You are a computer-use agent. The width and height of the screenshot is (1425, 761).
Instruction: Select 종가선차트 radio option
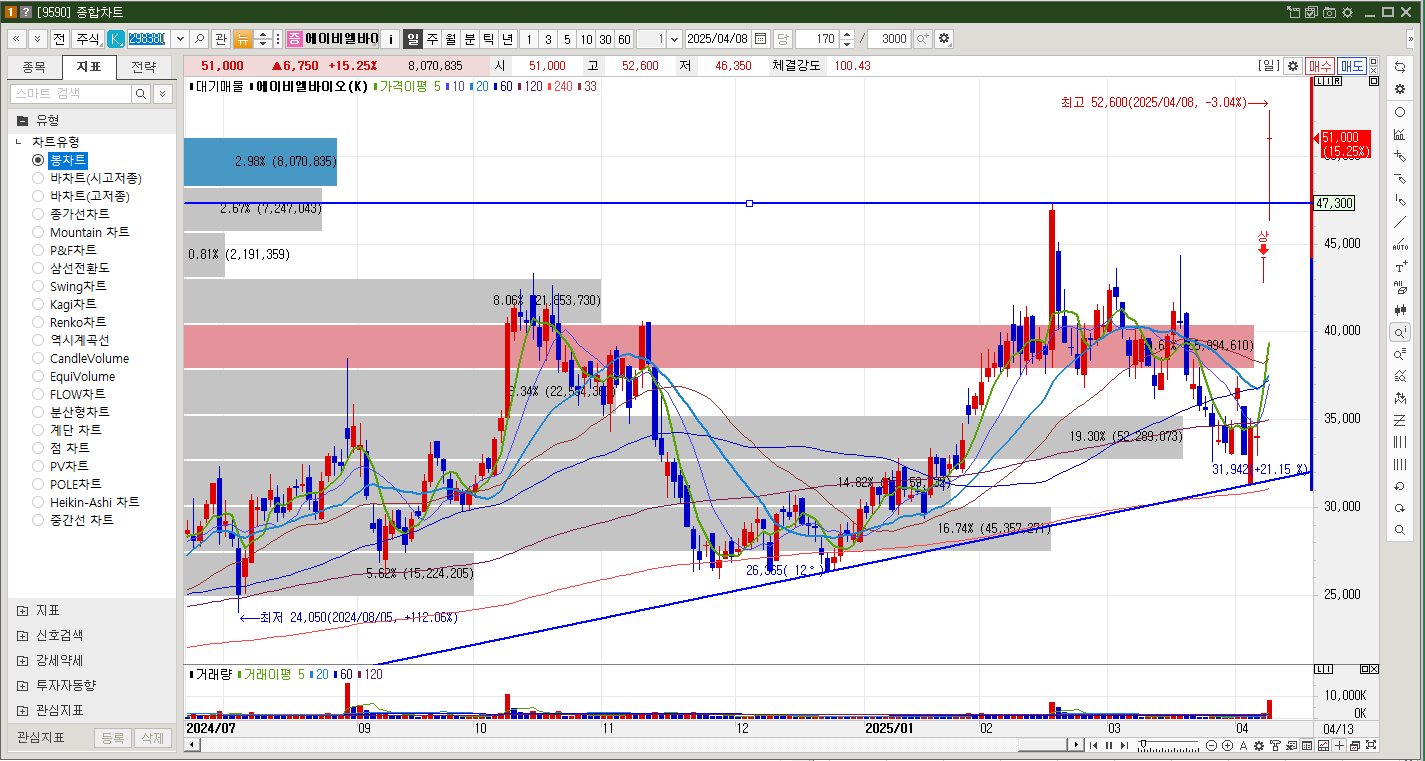[x=38, y=214]
